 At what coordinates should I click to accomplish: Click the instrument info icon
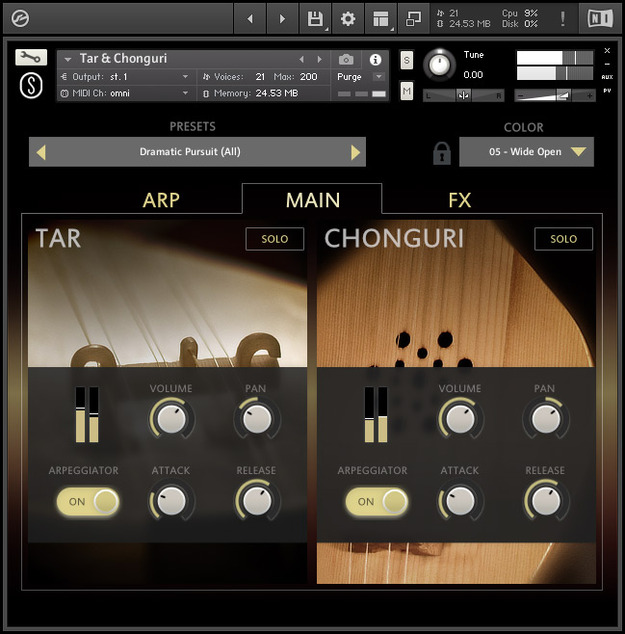[375, 60]
